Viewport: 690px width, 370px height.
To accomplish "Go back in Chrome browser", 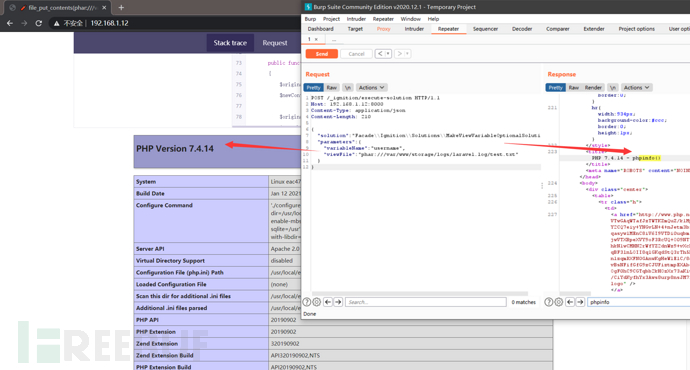I will pos(10,23).
